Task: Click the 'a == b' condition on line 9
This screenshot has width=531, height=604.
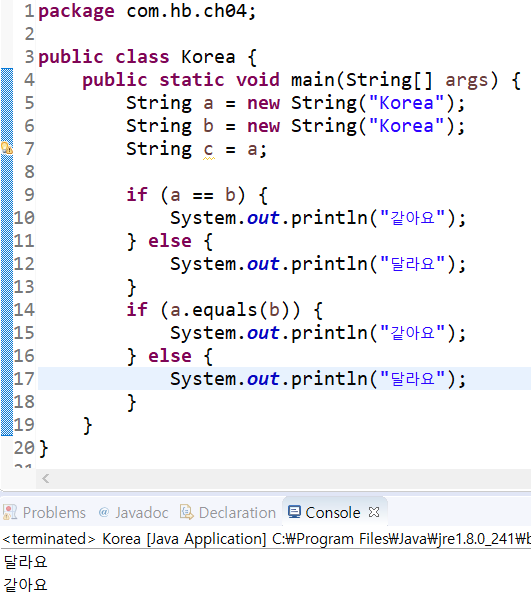Action: point(203,195)
